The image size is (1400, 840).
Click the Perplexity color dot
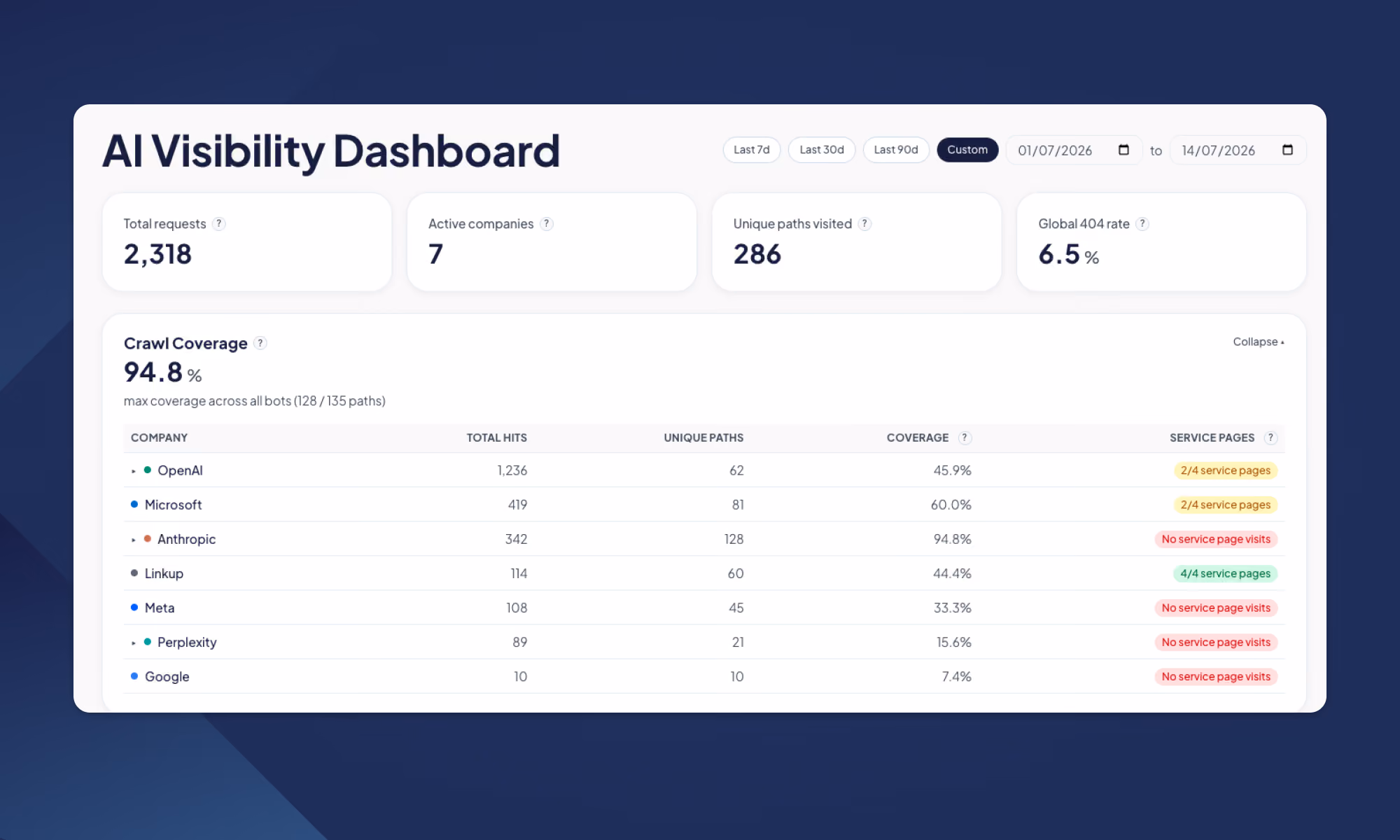tap(148, 641)
